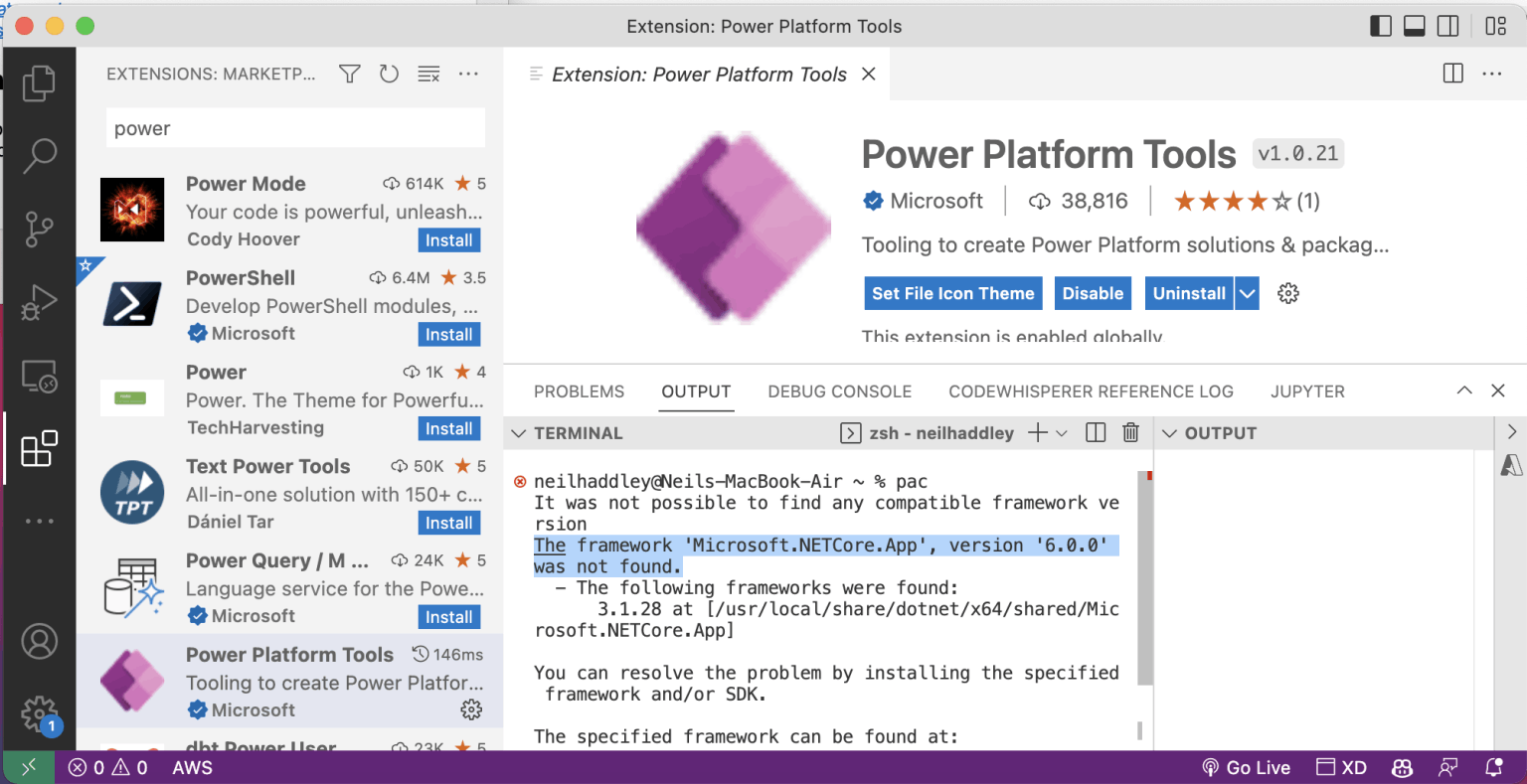Open the Remote Explorer view
The width and height of the screenshot is (1527, 784).
tap(39, 376)
